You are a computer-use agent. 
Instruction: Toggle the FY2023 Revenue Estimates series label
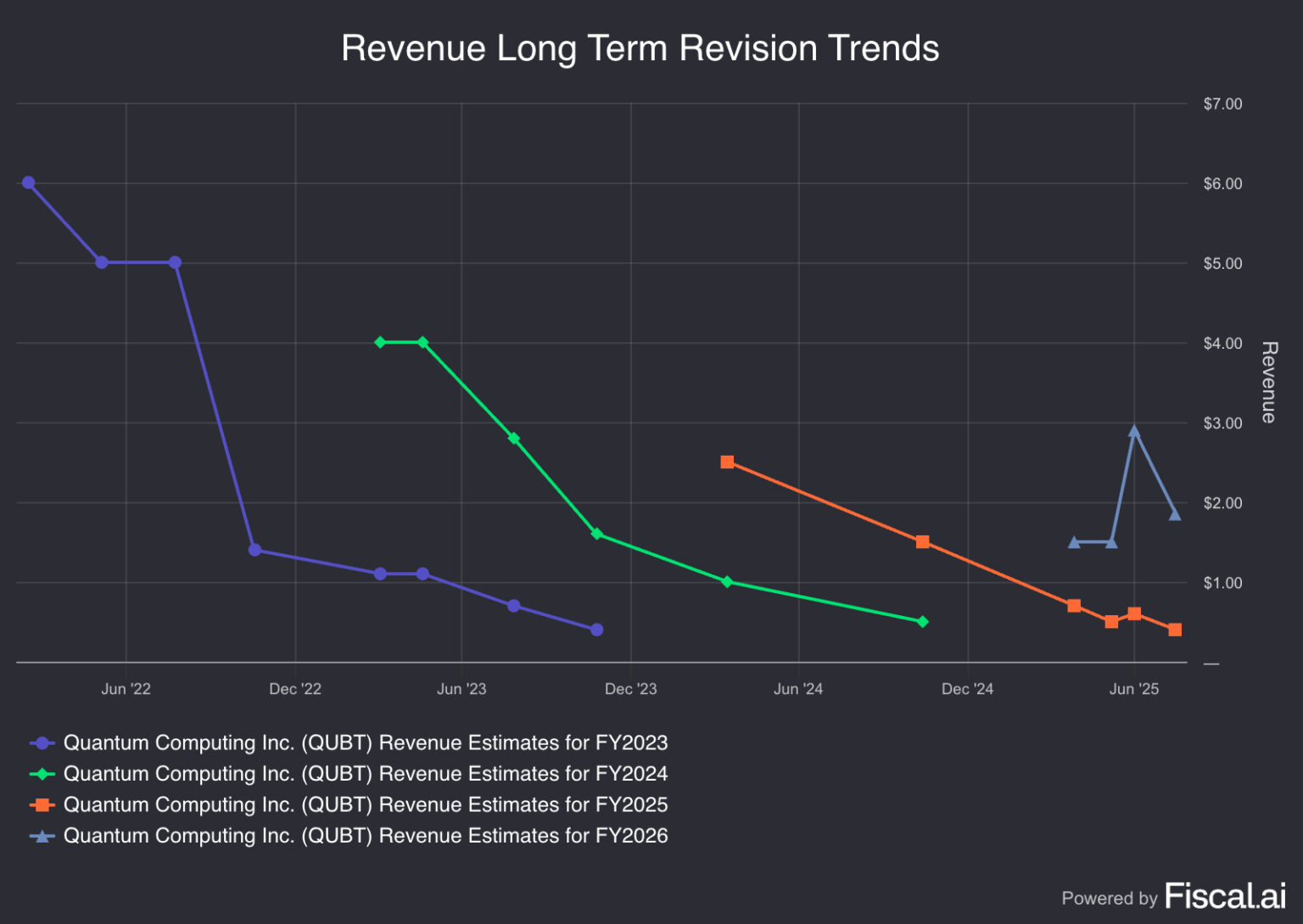[x=366, y=743]
